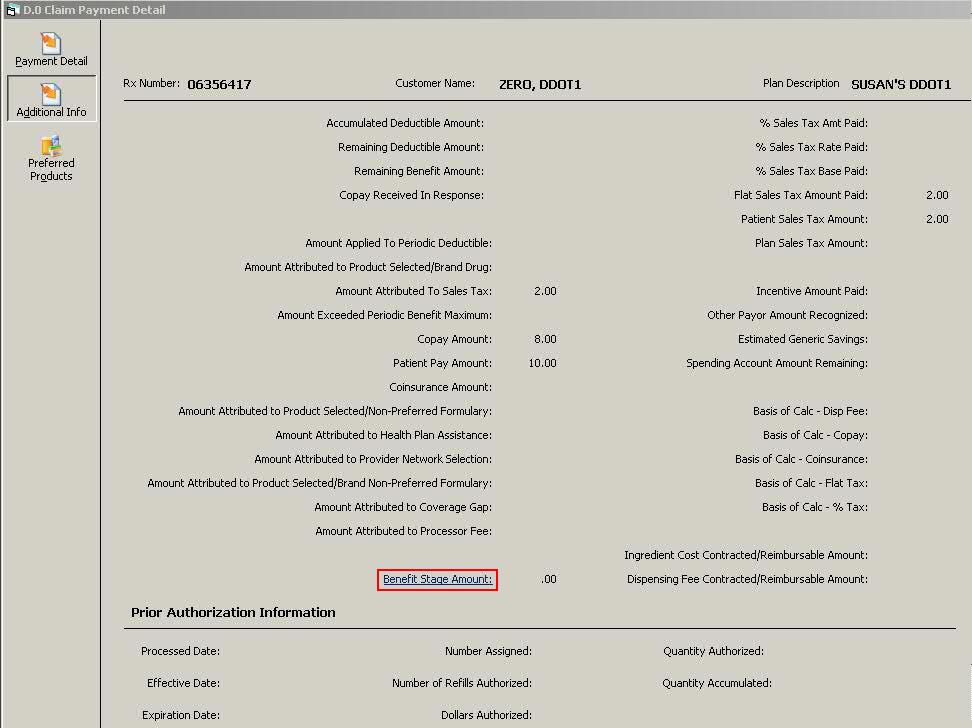Click the window title bar icon
Screen dimensions: 972x728
[x=11, y=10]
